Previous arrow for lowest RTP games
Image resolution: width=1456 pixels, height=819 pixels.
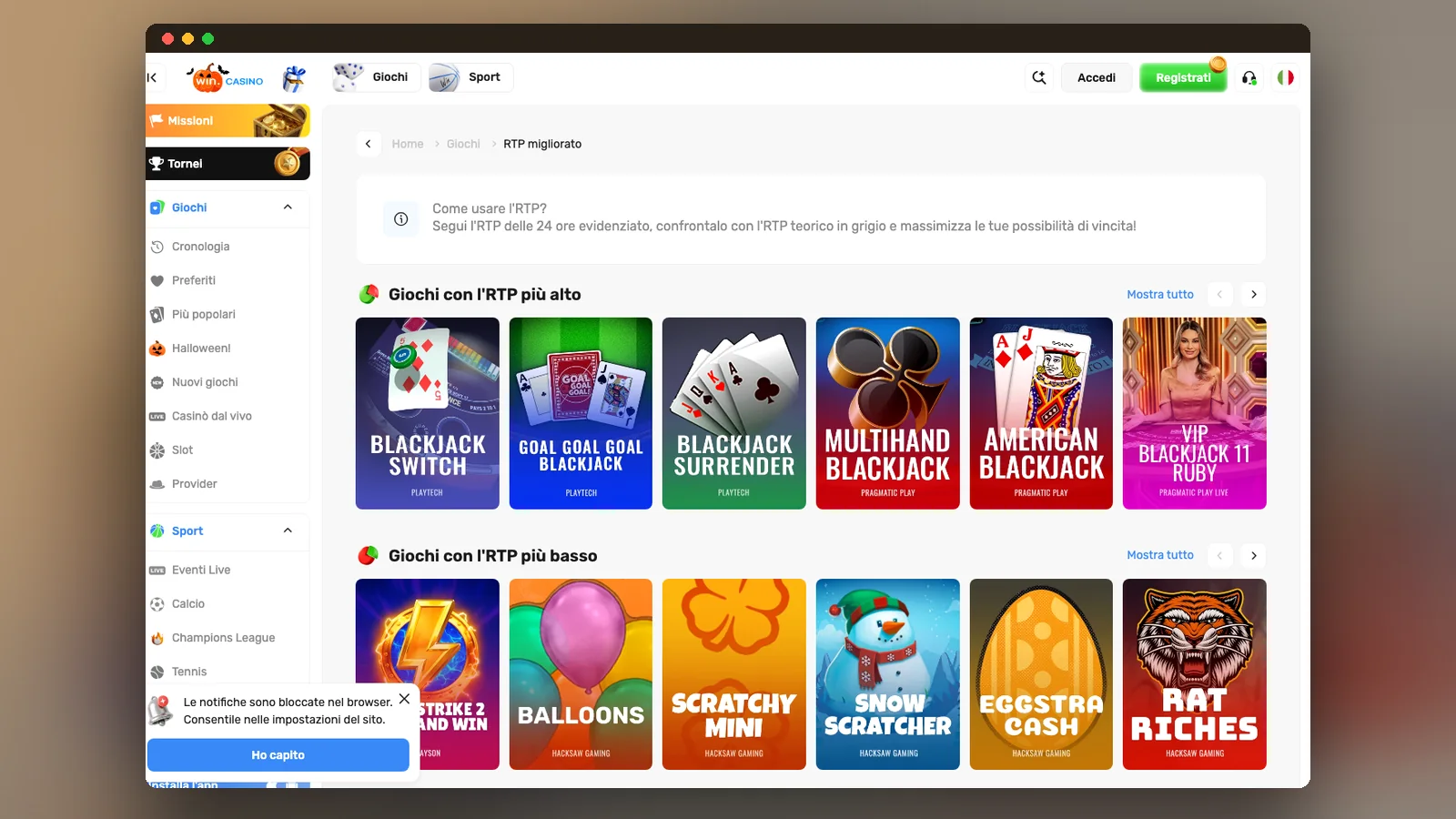tap(1219, 555)
